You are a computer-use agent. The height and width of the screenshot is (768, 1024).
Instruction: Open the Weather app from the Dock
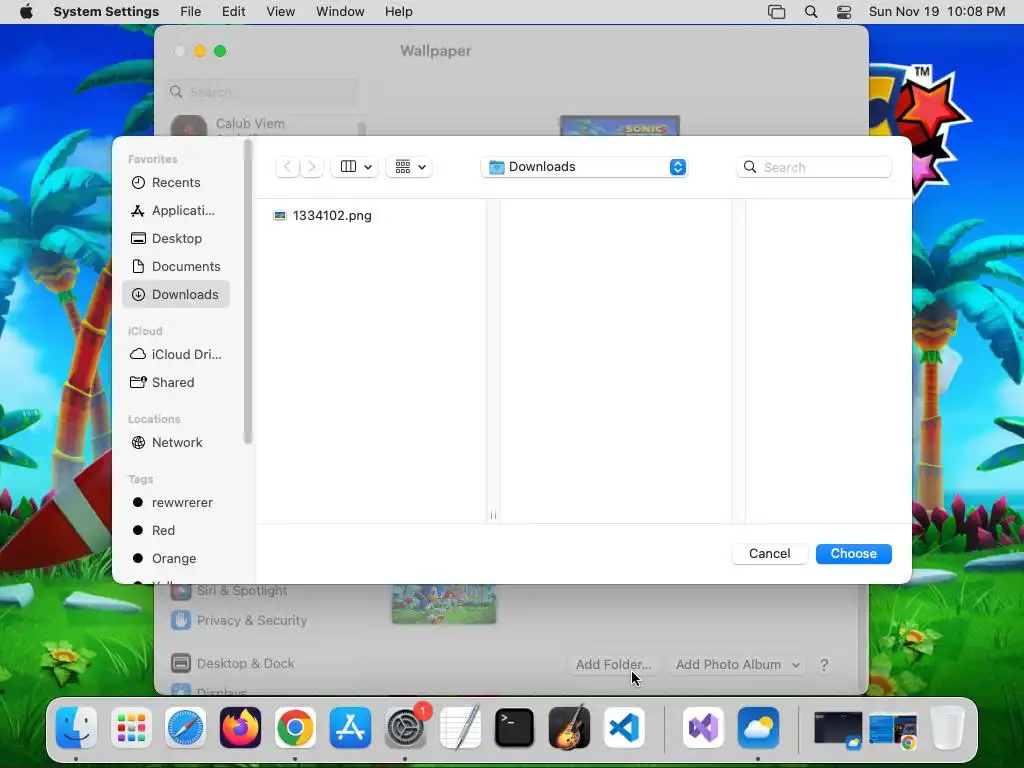click(x=758, y=727)
